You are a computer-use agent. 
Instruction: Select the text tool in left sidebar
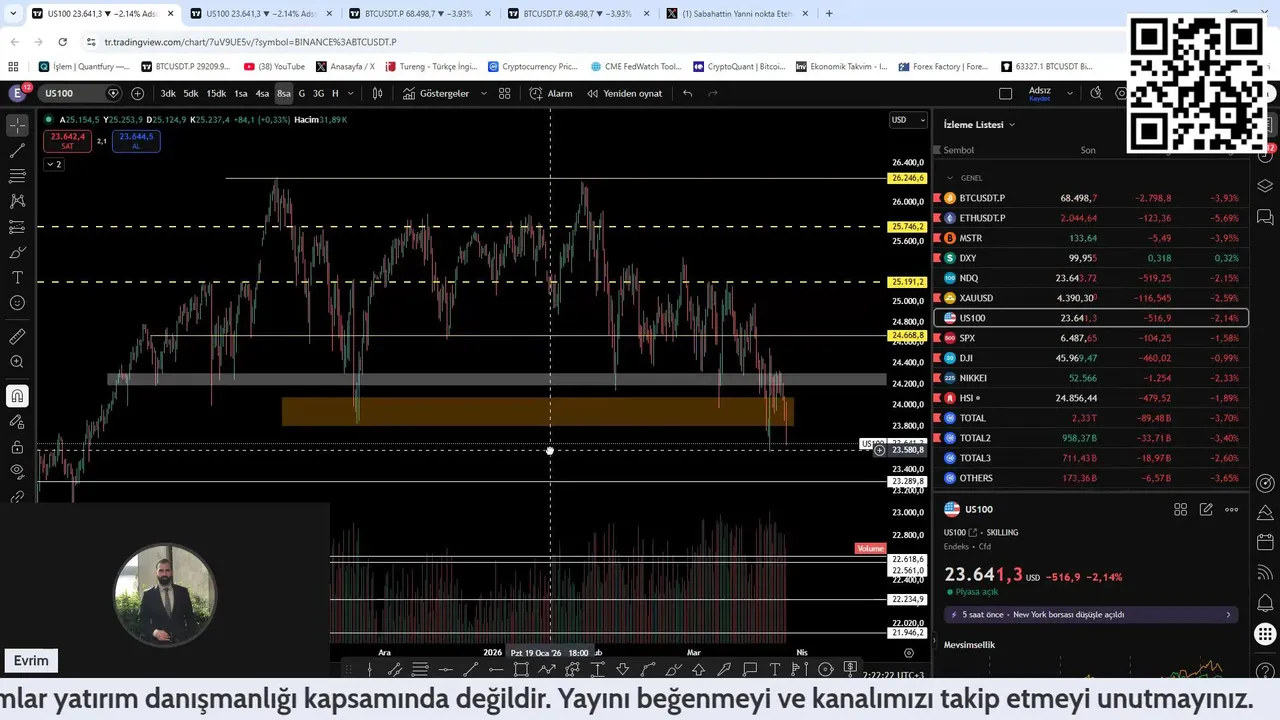17,277
